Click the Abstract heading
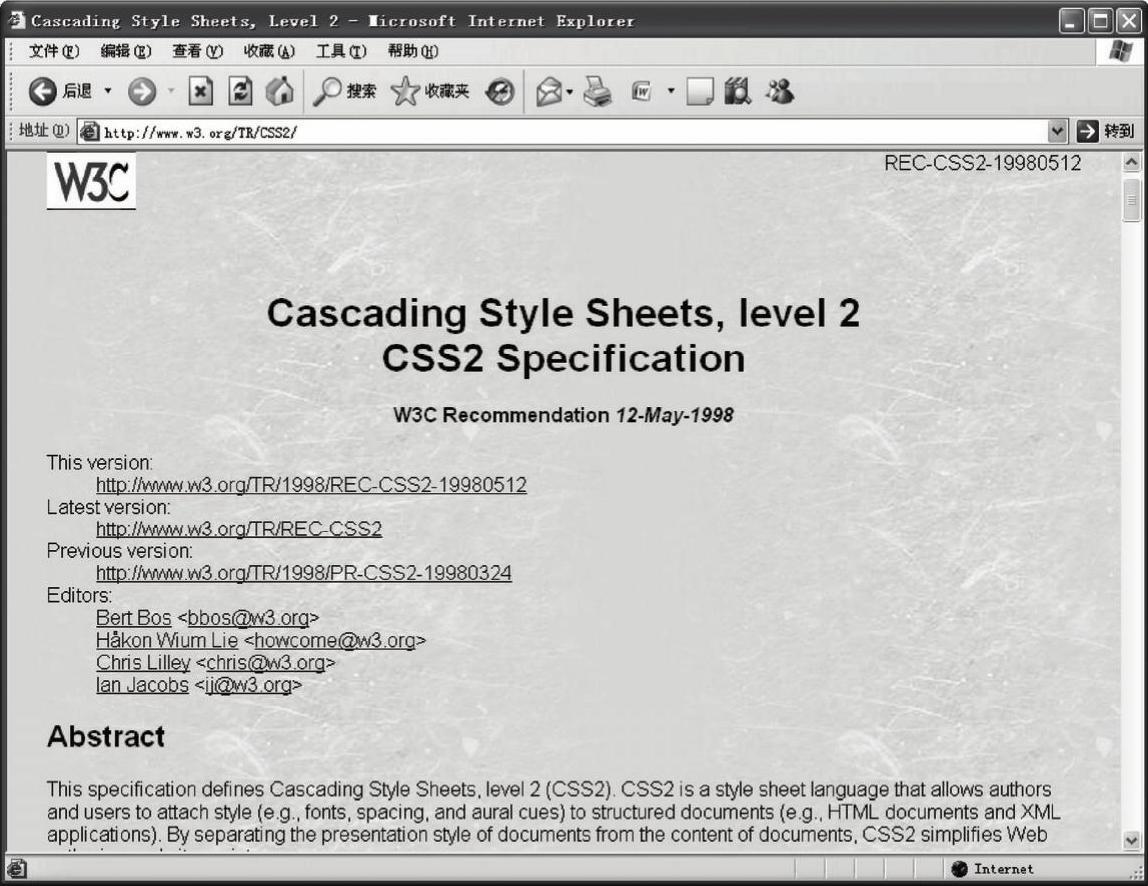Screen dimensions: 1148x886 click(106, 737)
